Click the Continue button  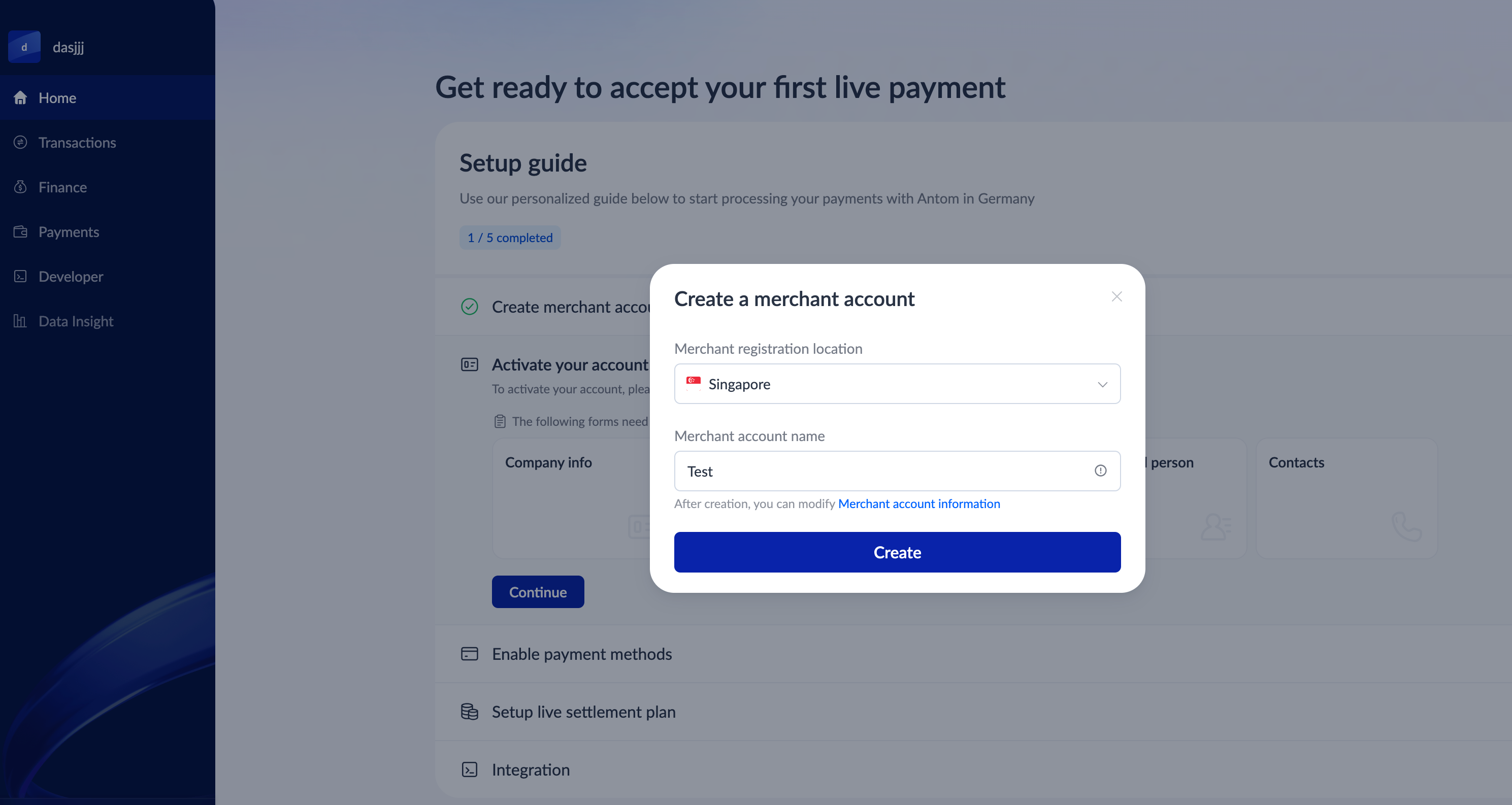click(538, 592)
